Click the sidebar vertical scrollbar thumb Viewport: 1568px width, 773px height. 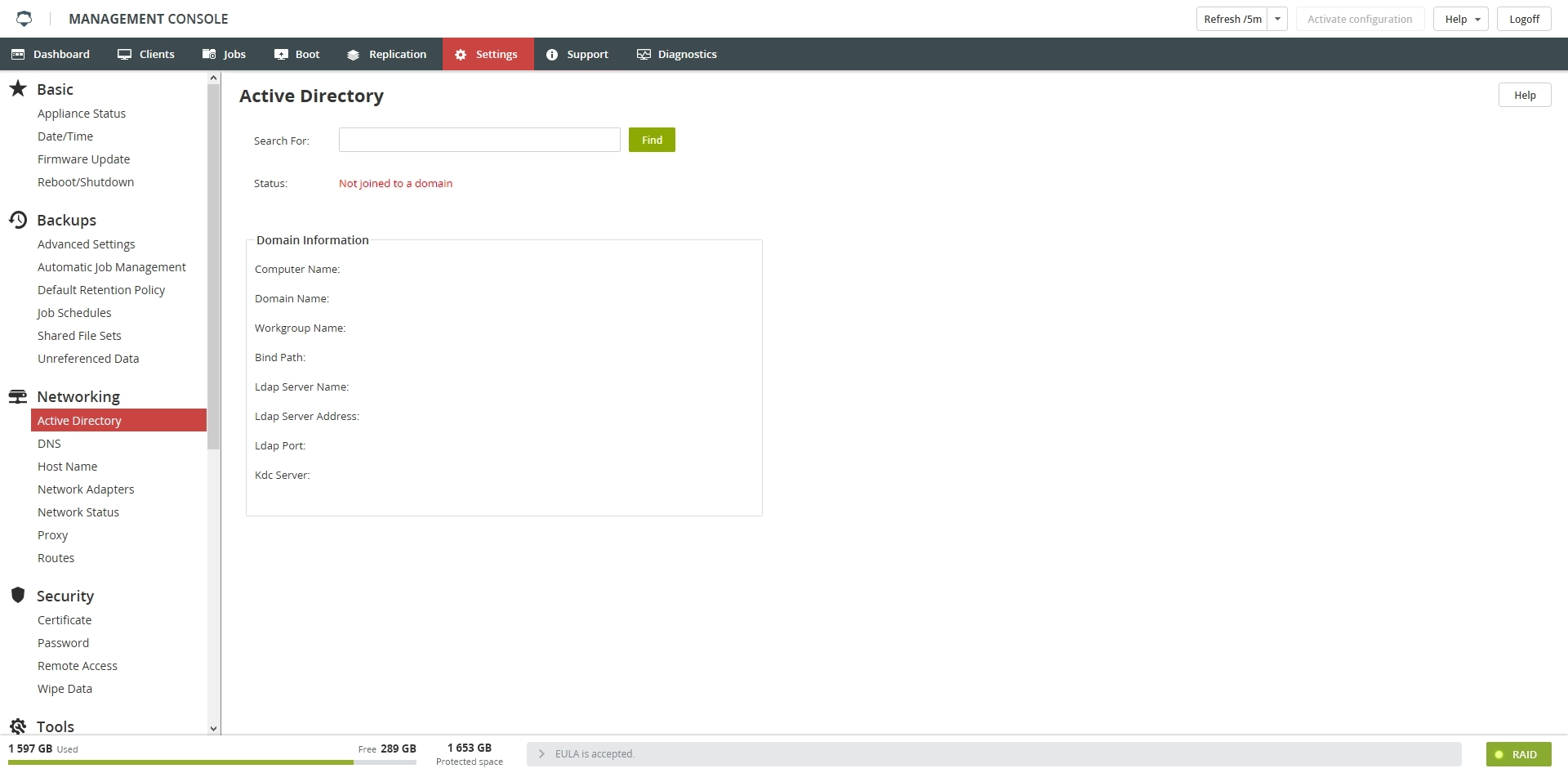click(x=214, y=266)
